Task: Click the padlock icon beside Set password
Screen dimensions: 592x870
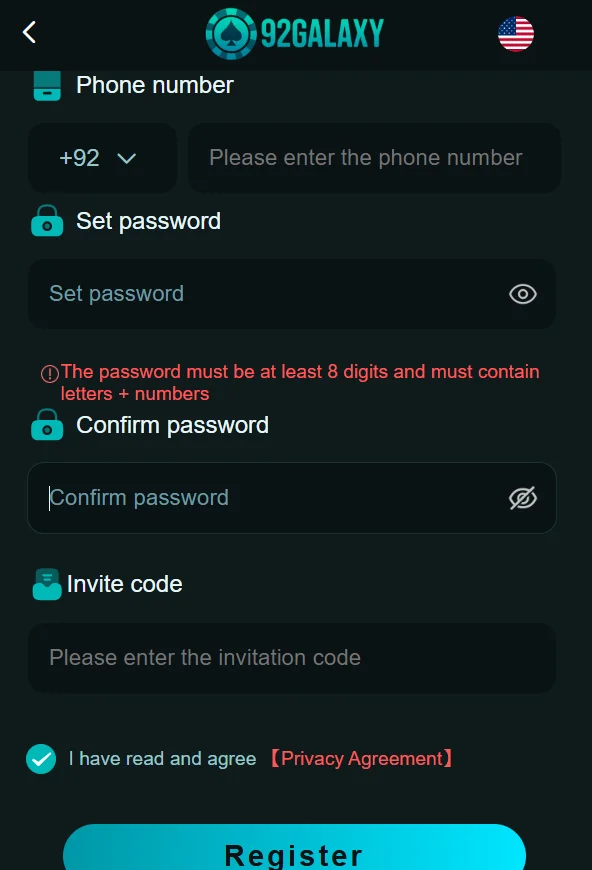Action: (46, 221)
